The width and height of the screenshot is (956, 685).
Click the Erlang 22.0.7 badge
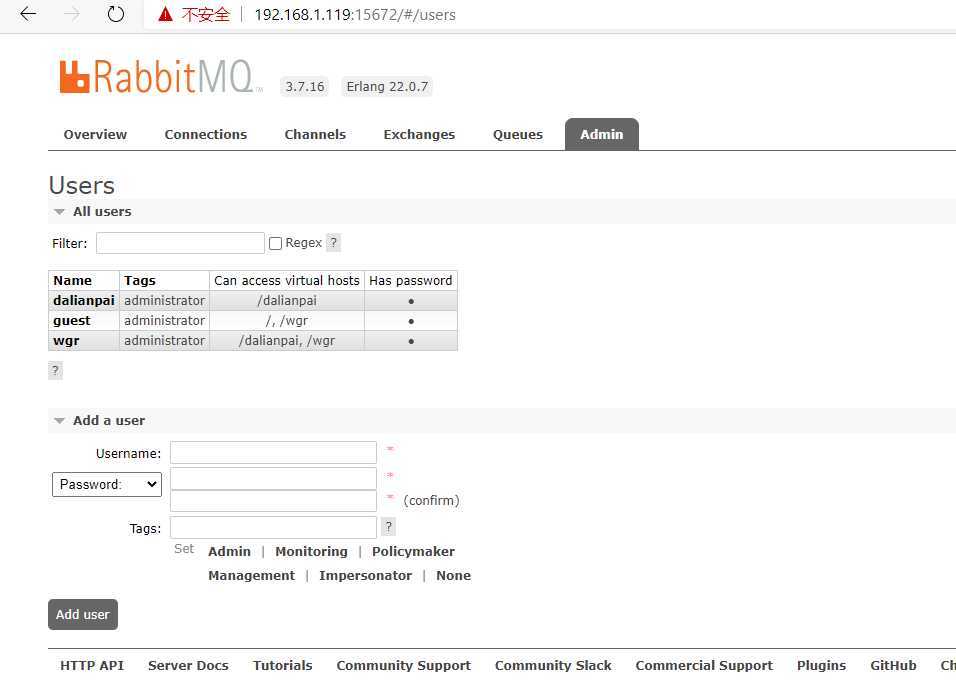click(387, 87)
